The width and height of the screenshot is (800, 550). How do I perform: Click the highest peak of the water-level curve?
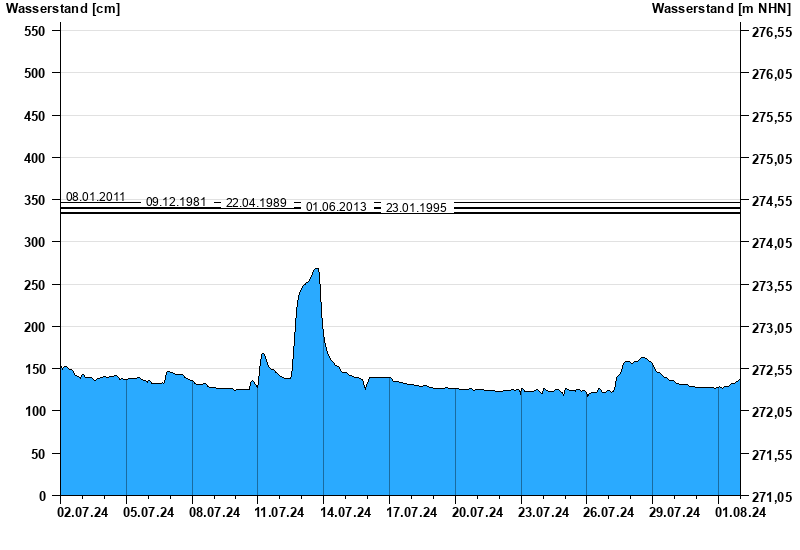[317, 269]
